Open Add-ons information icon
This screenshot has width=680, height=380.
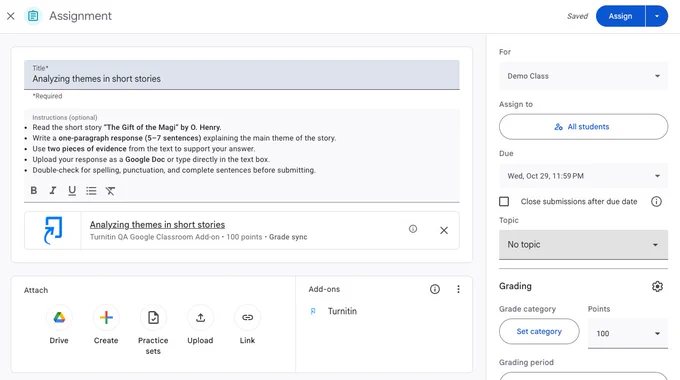pos(435,289)
